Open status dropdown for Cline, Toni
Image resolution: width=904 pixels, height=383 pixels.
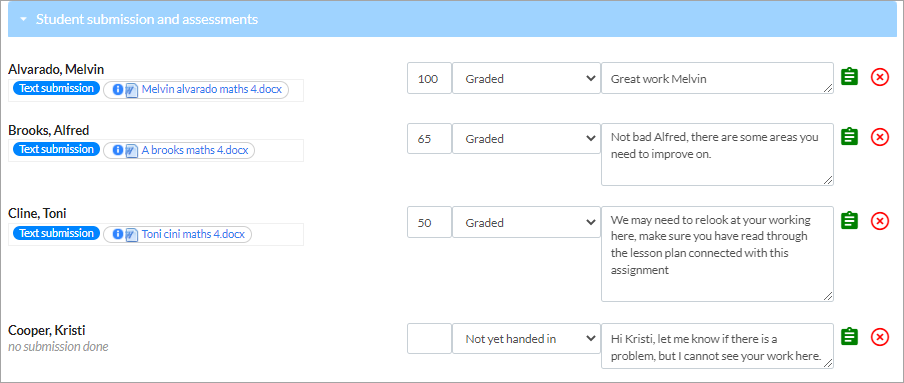[526, 222]
